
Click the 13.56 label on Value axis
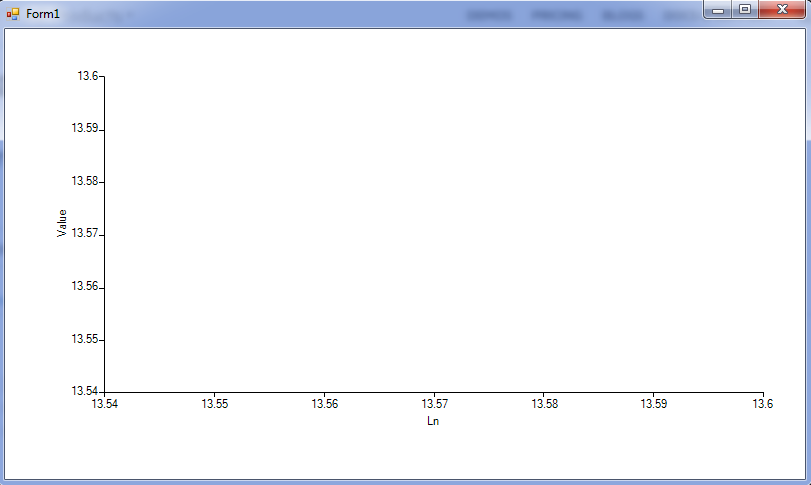pos(85,286)
